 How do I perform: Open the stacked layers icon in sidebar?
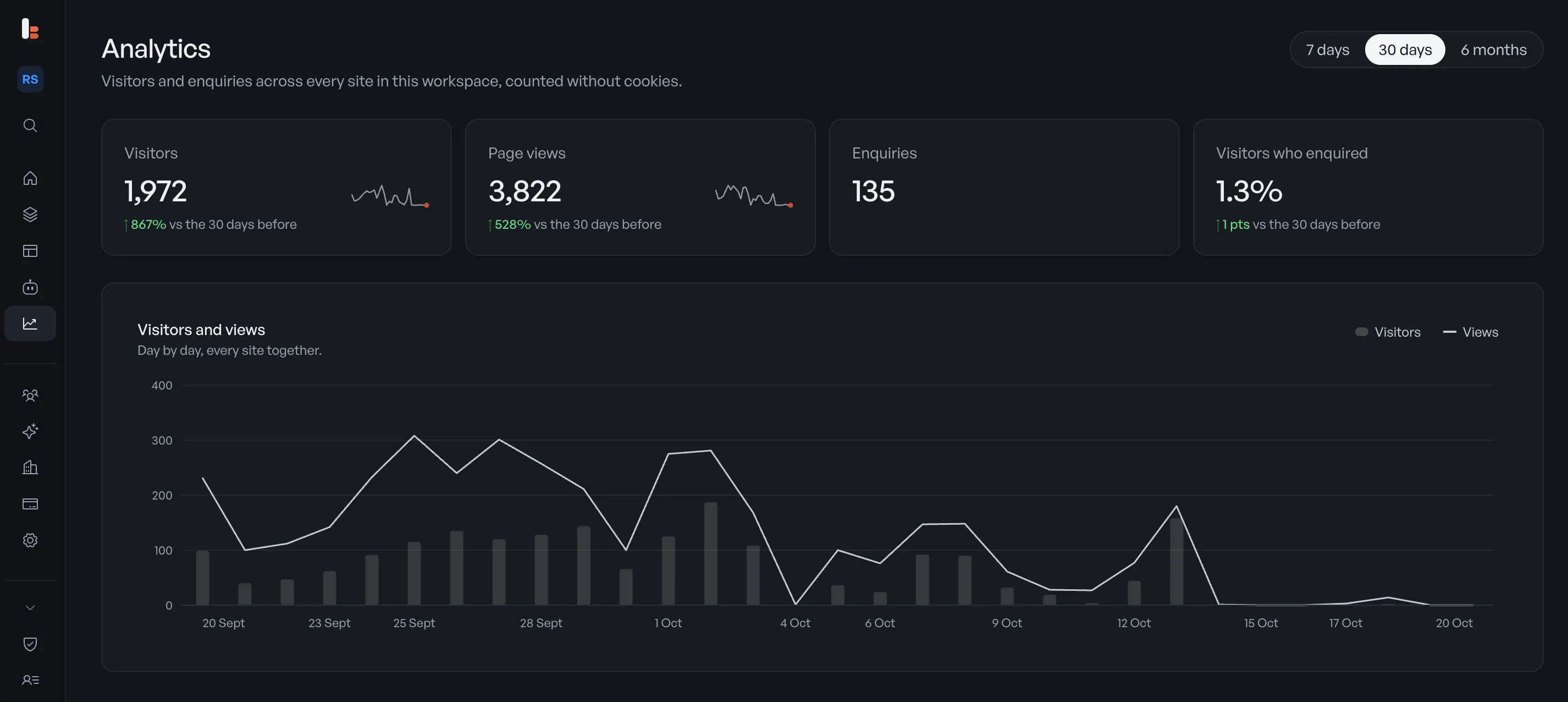(30, 215)
